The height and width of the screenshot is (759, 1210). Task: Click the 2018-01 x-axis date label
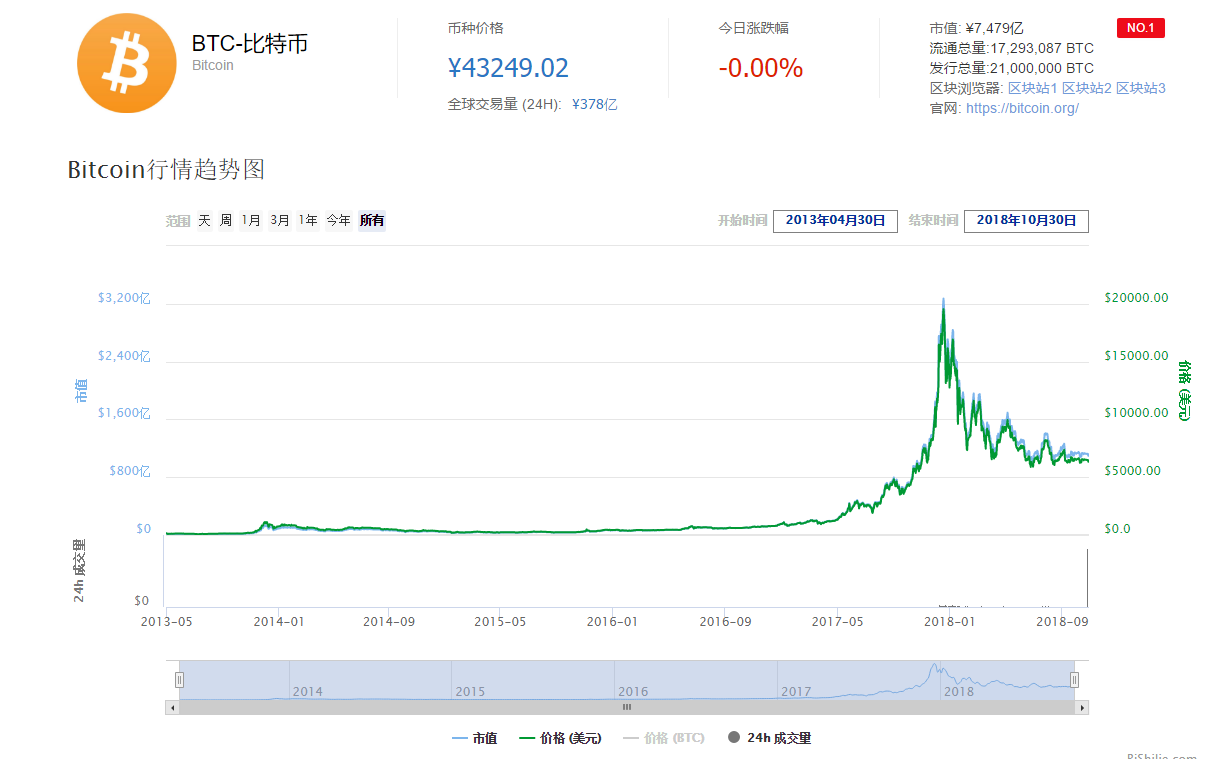pyautogui.click(x=950, y=621)
